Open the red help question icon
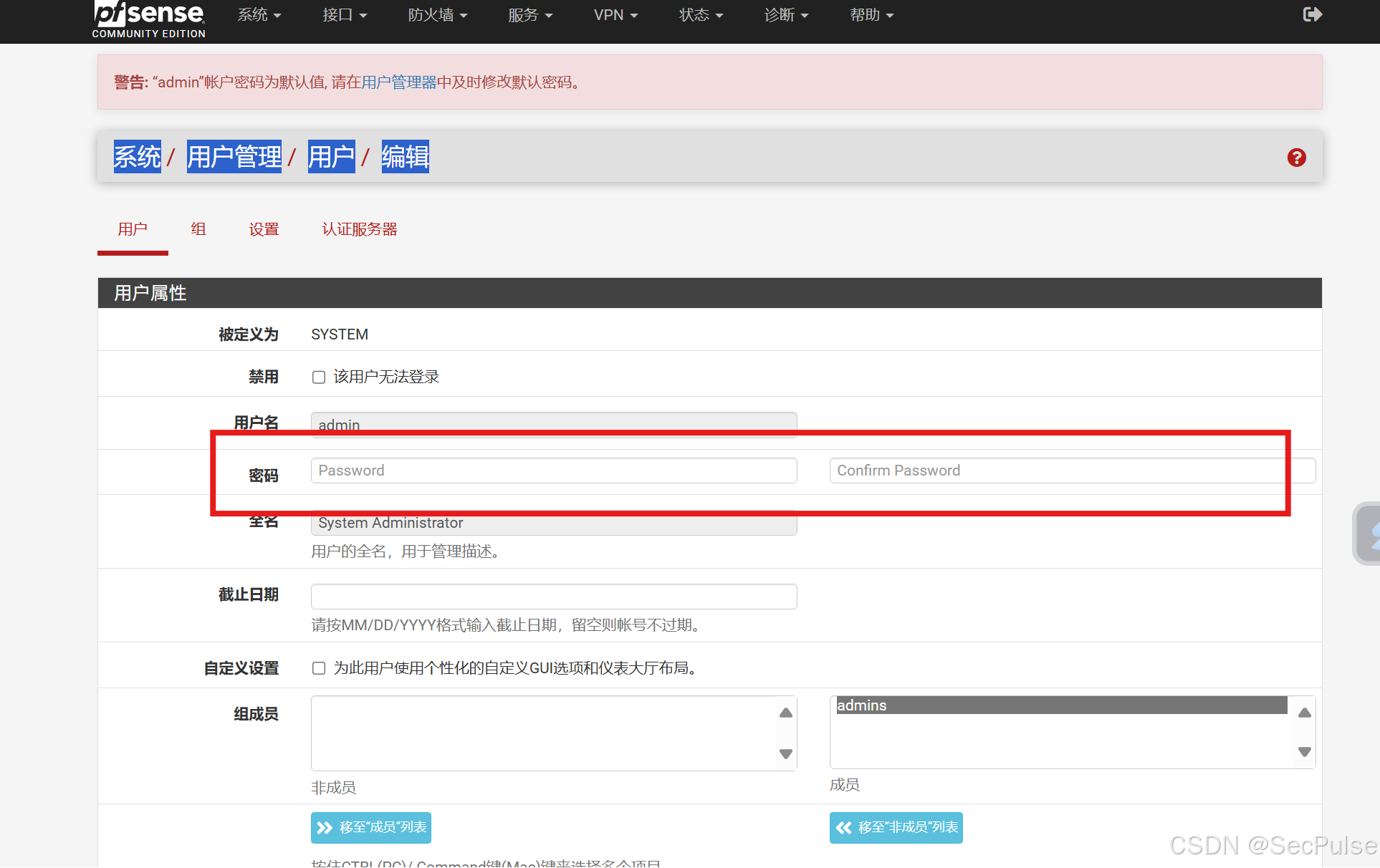The image size is (1380, 868). coord(1296,158)
